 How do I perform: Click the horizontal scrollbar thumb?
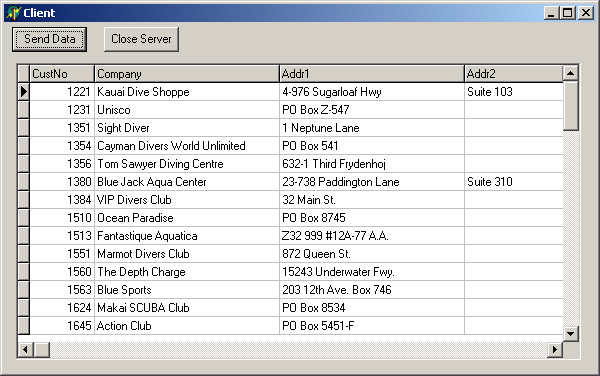[x=42, y=349]
